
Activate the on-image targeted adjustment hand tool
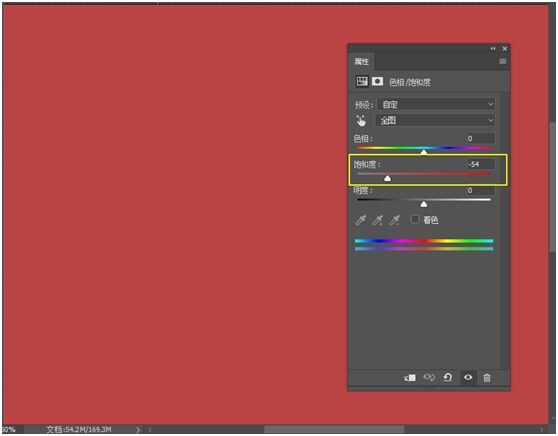click(361, 121)
